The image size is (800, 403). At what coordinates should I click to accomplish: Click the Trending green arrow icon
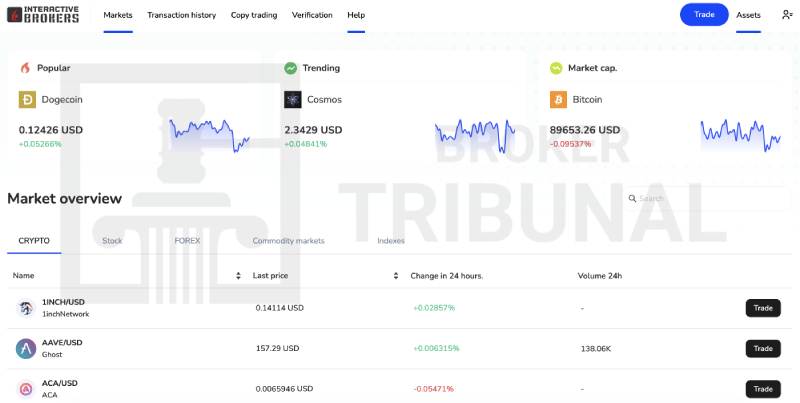[291, 68]
